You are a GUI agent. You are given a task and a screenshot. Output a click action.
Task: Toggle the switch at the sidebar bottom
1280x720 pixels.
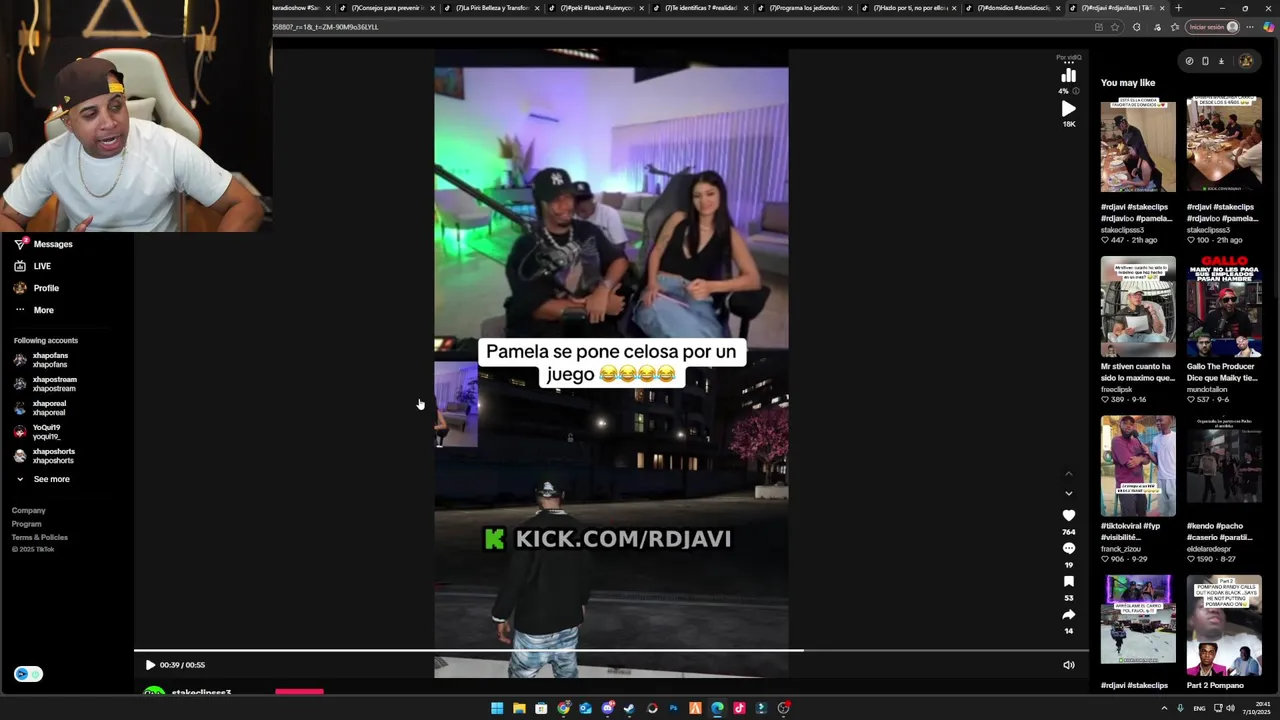point(28,674)
